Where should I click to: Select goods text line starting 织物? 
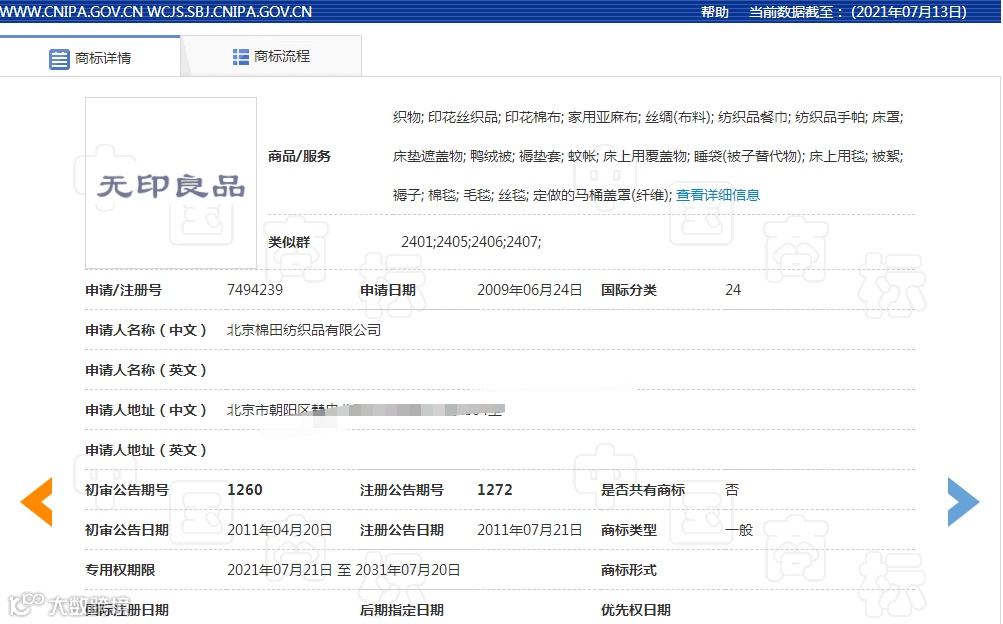(647, 117)
